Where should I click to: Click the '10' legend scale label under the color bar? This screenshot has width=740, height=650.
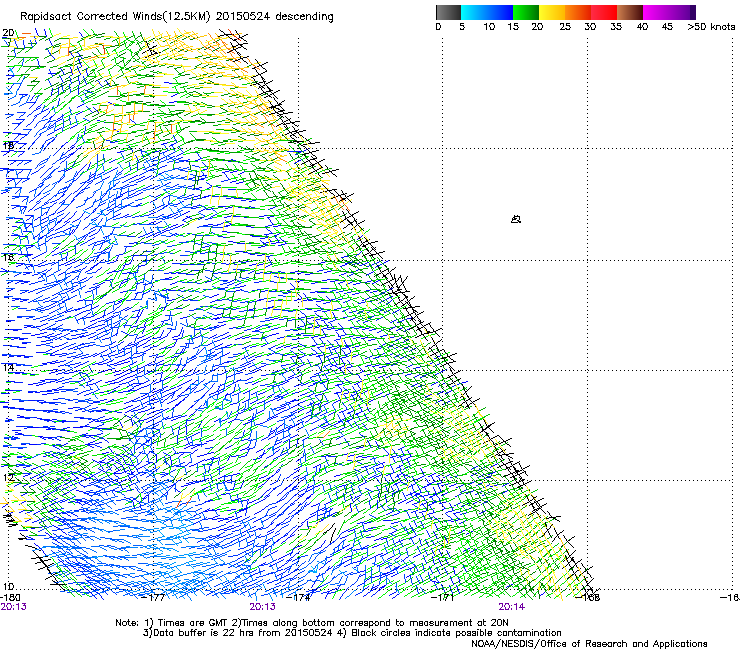tap(489, 27)
